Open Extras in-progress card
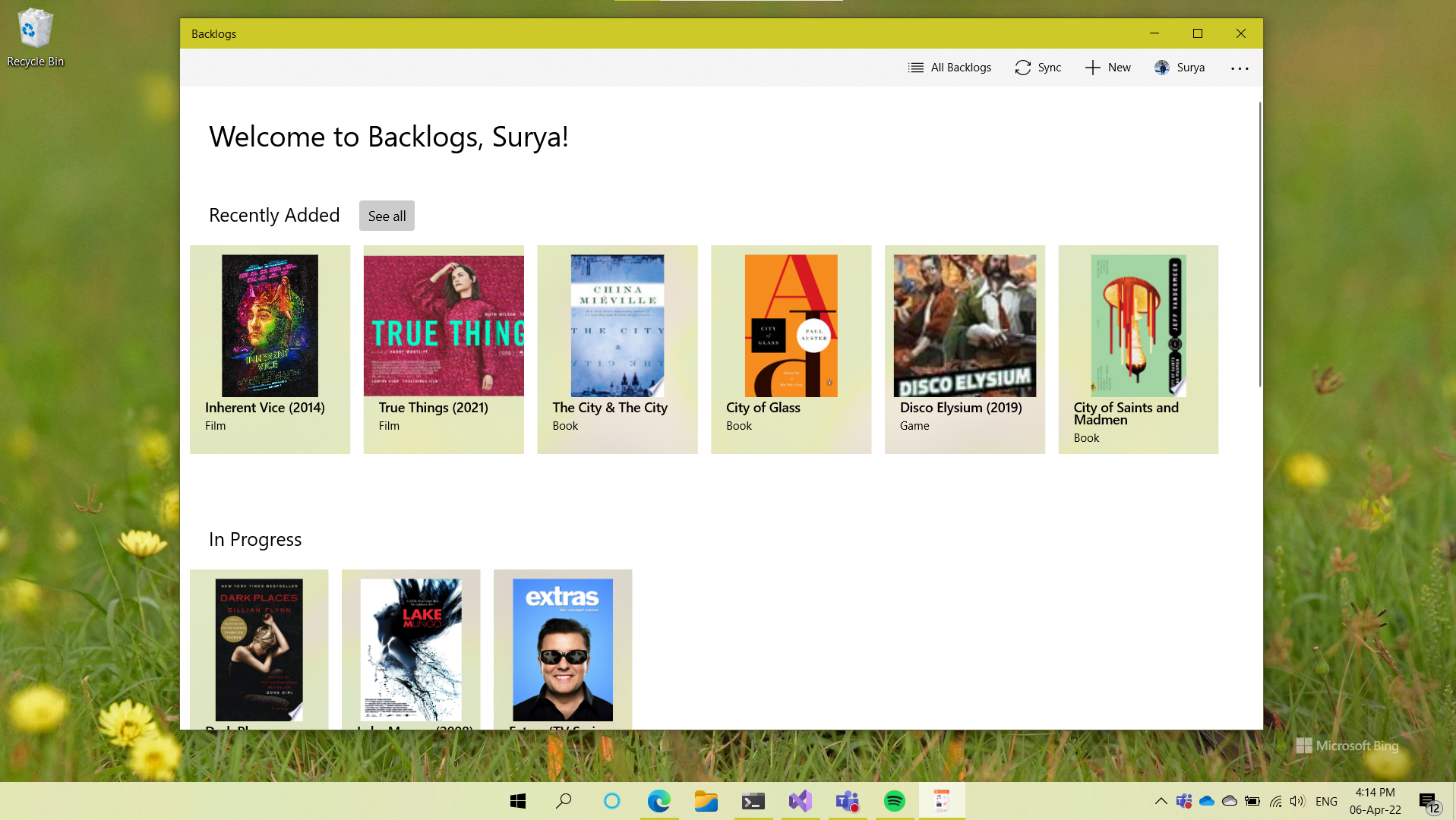This screenshot has height=820, width=1456. tap(563, 649)
